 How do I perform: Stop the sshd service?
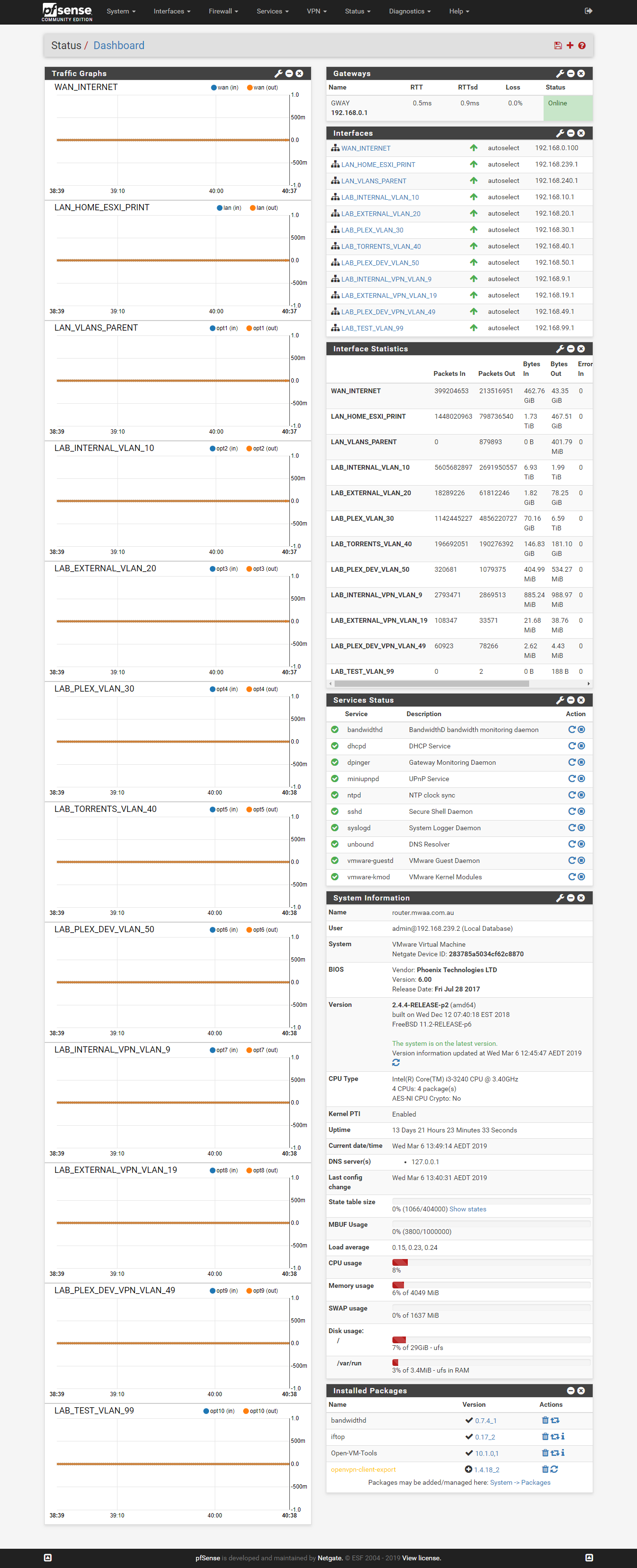[x=582, y=811]
